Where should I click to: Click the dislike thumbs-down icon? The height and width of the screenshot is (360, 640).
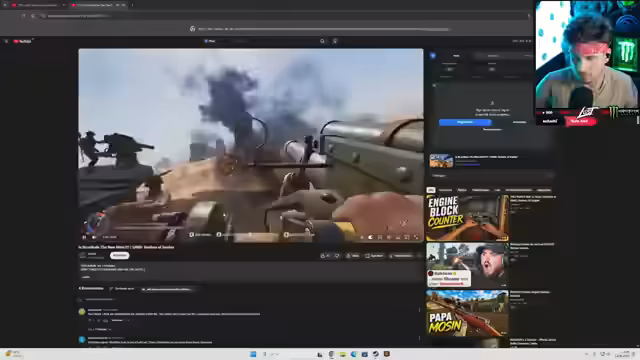(x=337, y=256)
